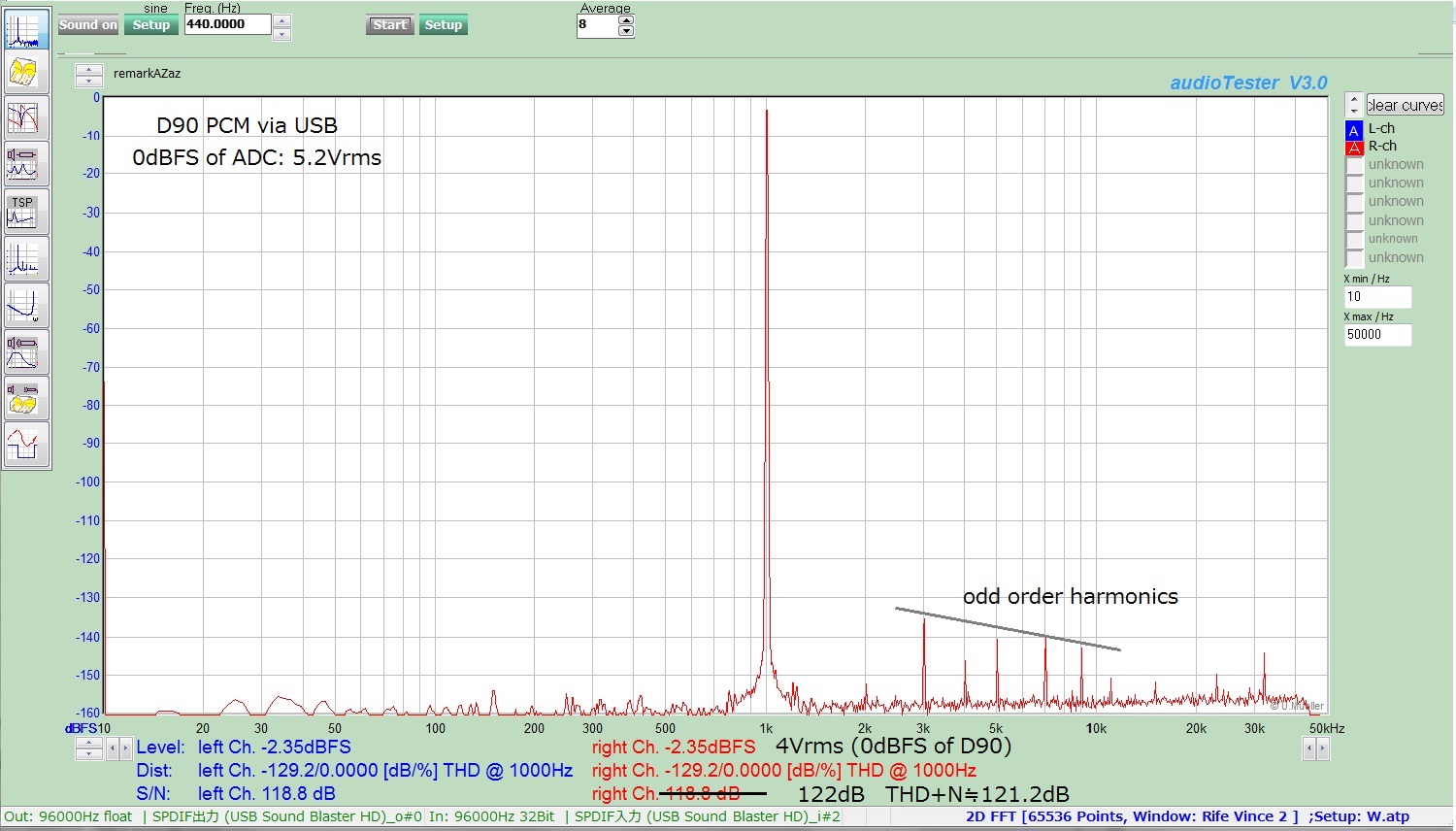This screenshot has width=1456, height=831.
Task: Click the Sound on button
Action: point(87,25)
